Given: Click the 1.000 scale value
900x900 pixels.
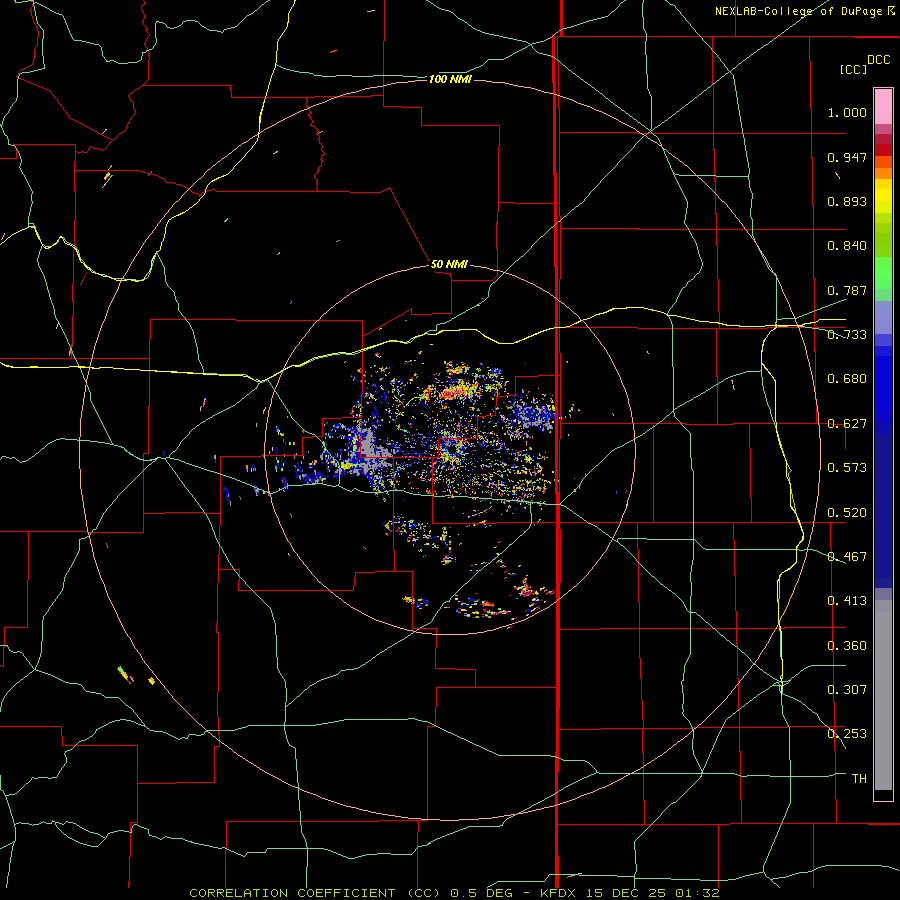Looking at the screenshot, I should [847, 112].
